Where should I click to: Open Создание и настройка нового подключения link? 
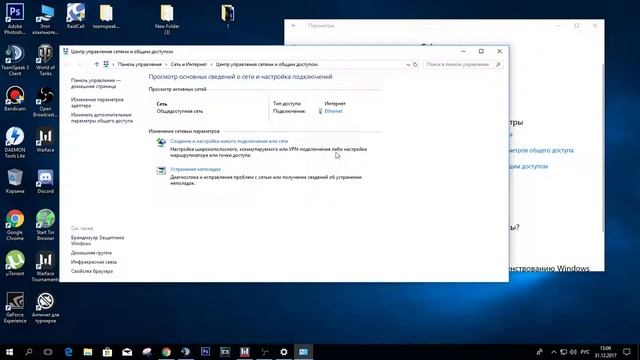(x=229, y=141)
